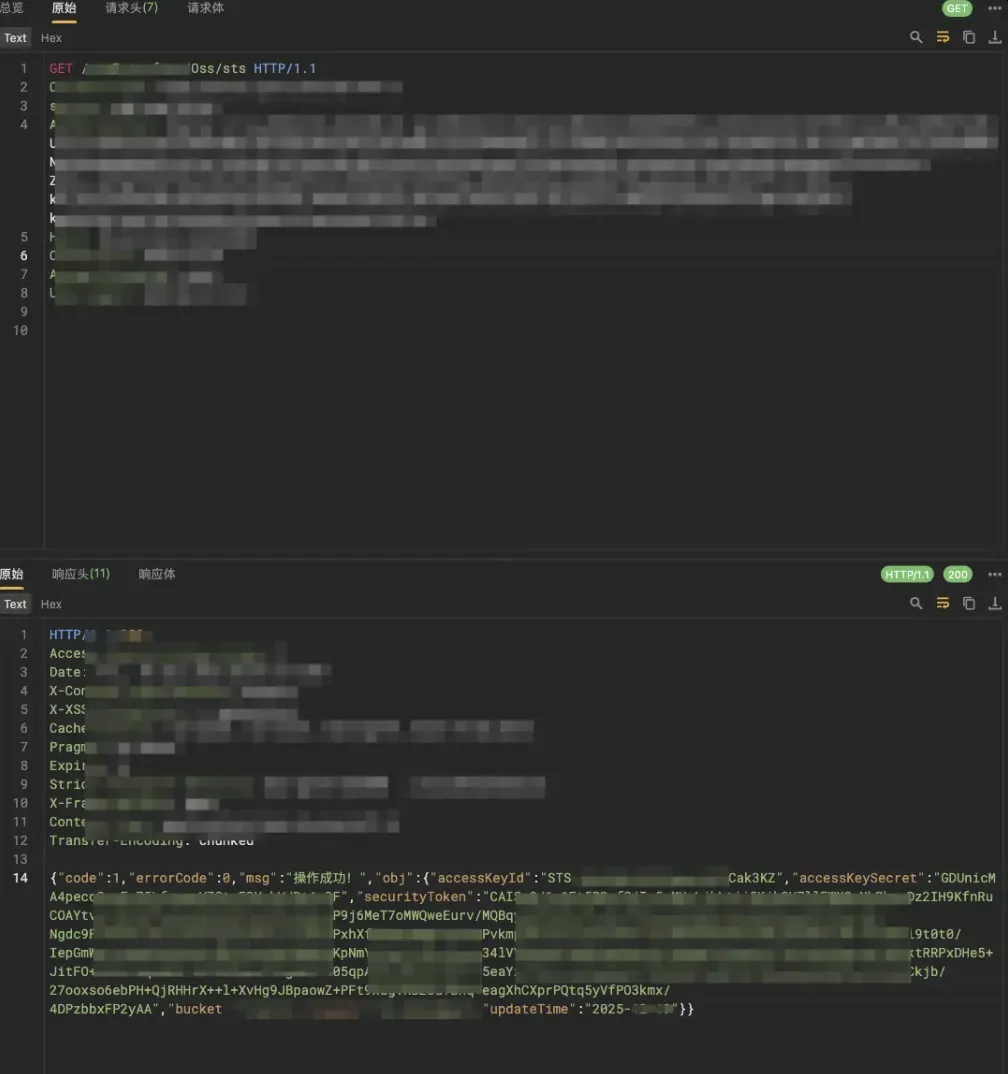Download the raw response content
Screen dimensions: 1008x1074
pyautogui.click(x=995, y=603)
